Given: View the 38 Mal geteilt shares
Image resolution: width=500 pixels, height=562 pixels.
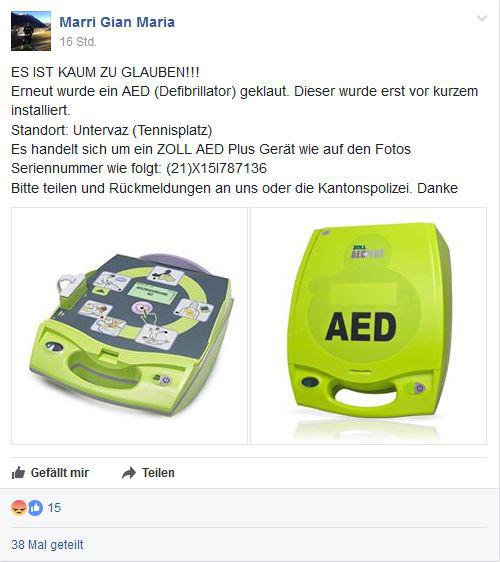Looking at the screenshot, I should coord(47,544).
